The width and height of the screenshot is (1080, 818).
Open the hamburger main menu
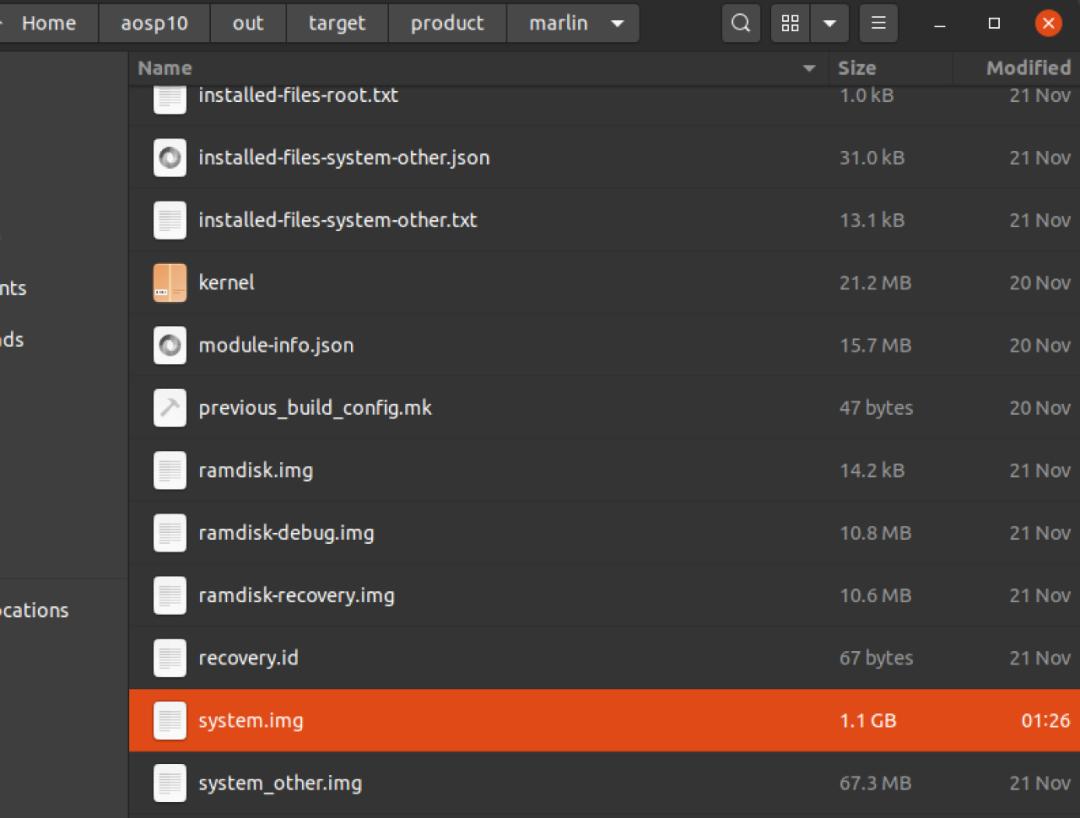click(x=879, y=23)
